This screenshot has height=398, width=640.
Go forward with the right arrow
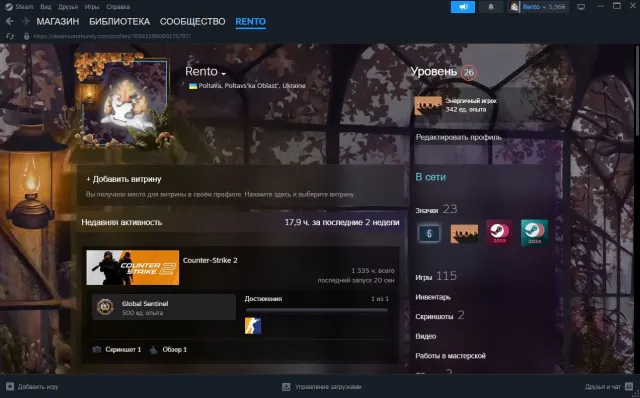[25, 21]
